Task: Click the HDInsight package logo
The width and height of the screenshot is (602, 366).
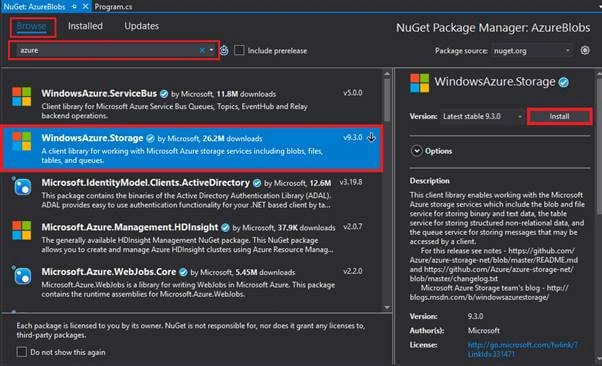Action: click(22, 230)
